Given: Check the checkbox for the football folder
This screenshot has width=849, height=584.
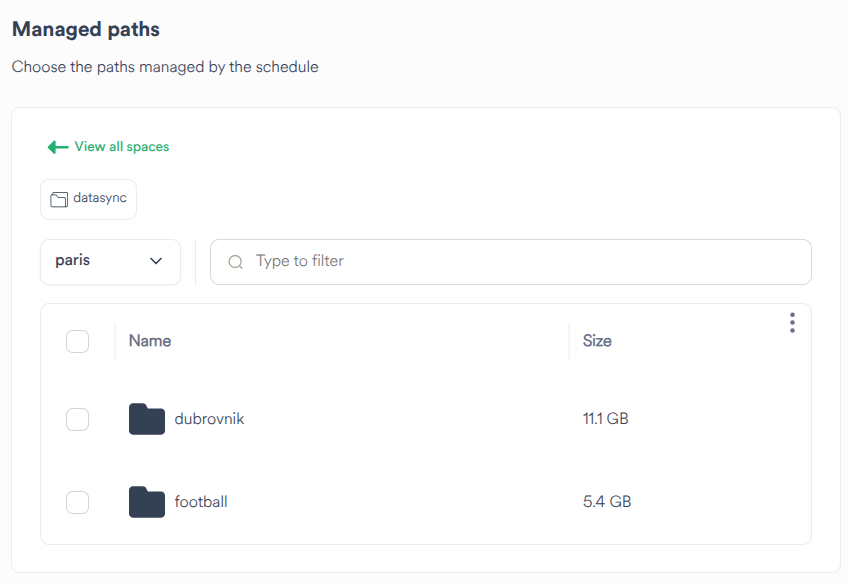Looking at the screenshot, I should pos(77,502).
